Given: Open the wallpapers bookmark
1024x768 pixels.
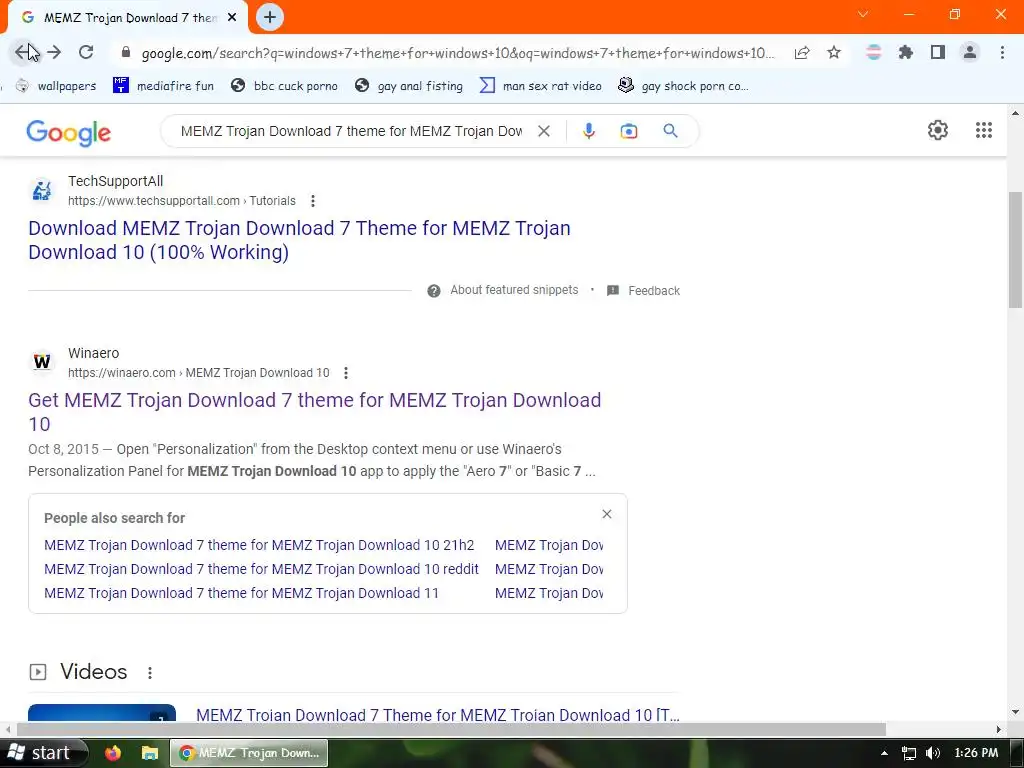Looking at the screenshot, I should [56, 86].
